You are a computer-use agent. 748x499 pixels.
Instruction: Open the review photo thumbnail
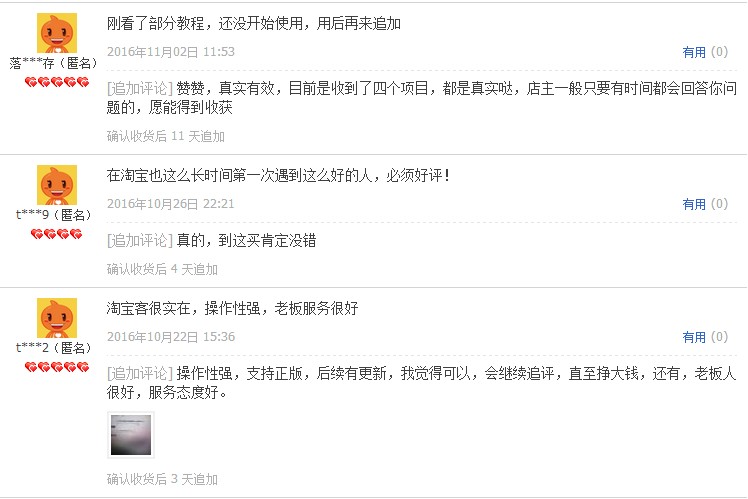point(131,435)
